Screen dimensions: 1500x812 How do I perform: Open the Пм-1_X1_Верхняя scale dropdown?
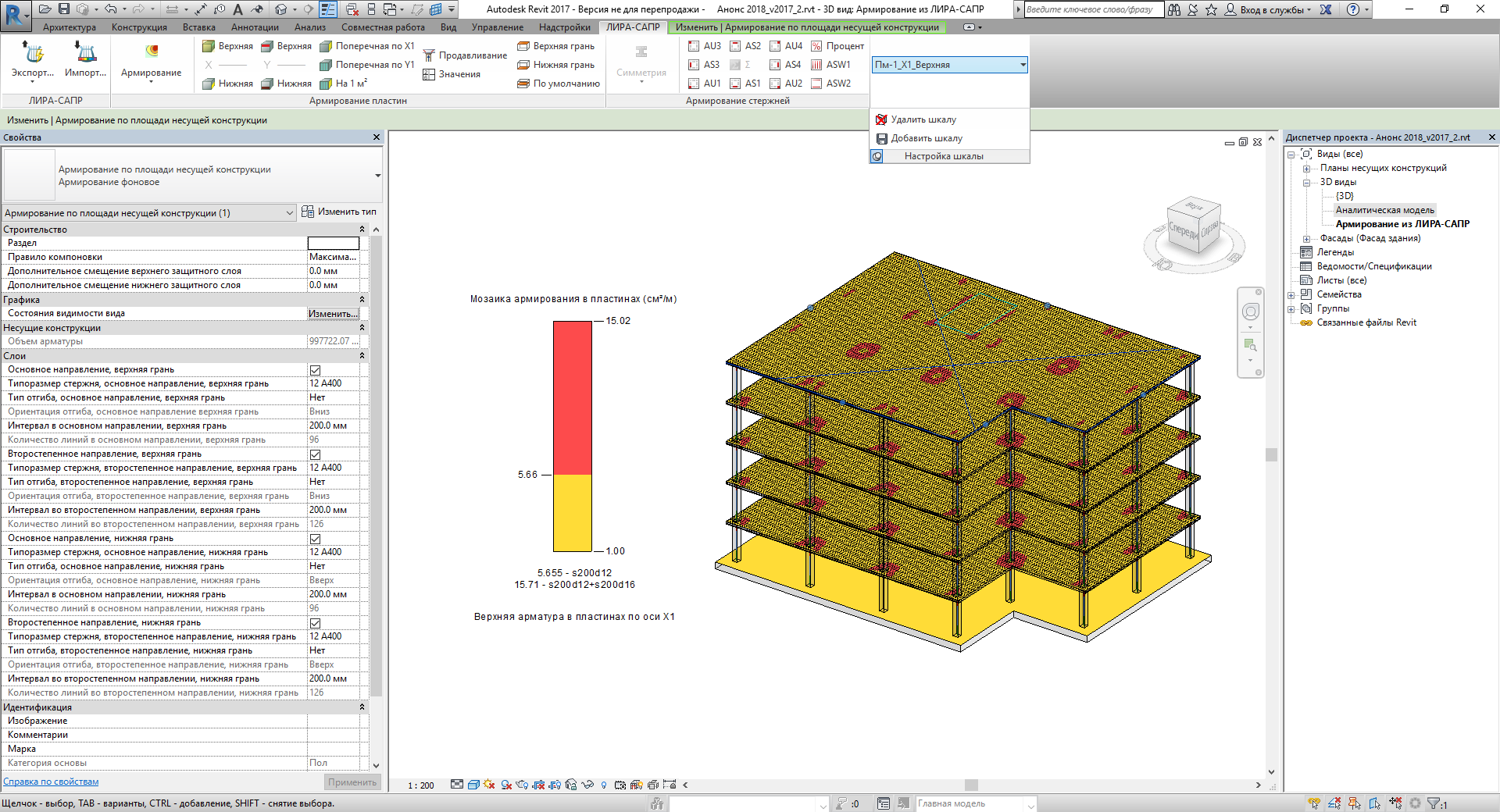click(1022, 65)
